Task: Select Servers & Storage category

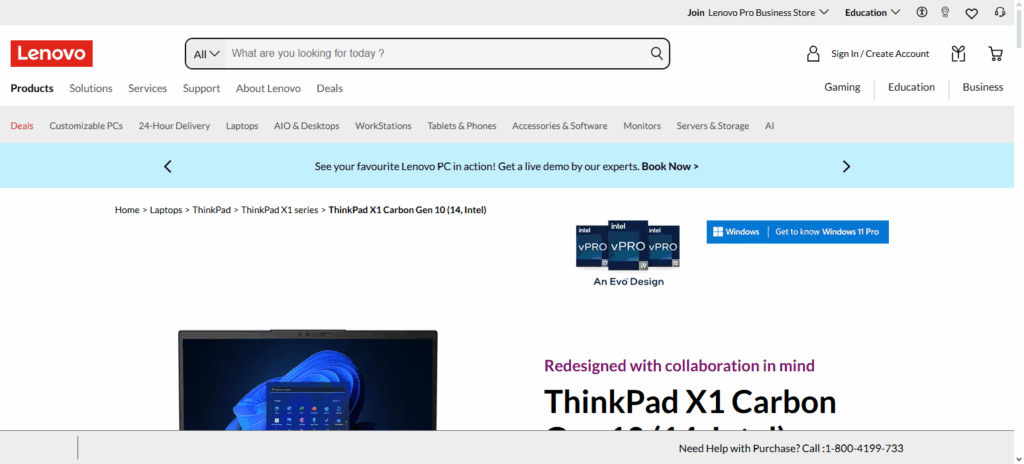Action: tap(712, 125)
